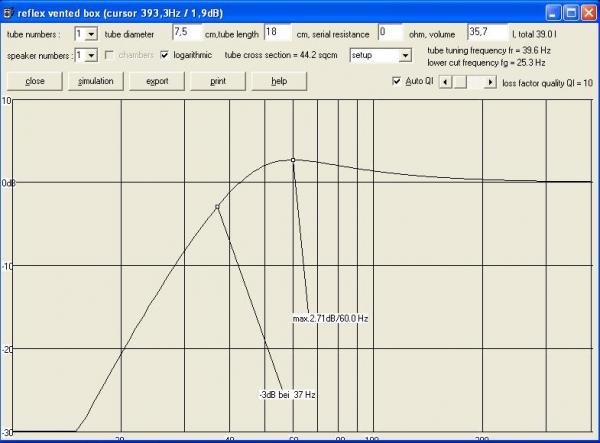Open the tube numbers dropdown

[92, 34]
